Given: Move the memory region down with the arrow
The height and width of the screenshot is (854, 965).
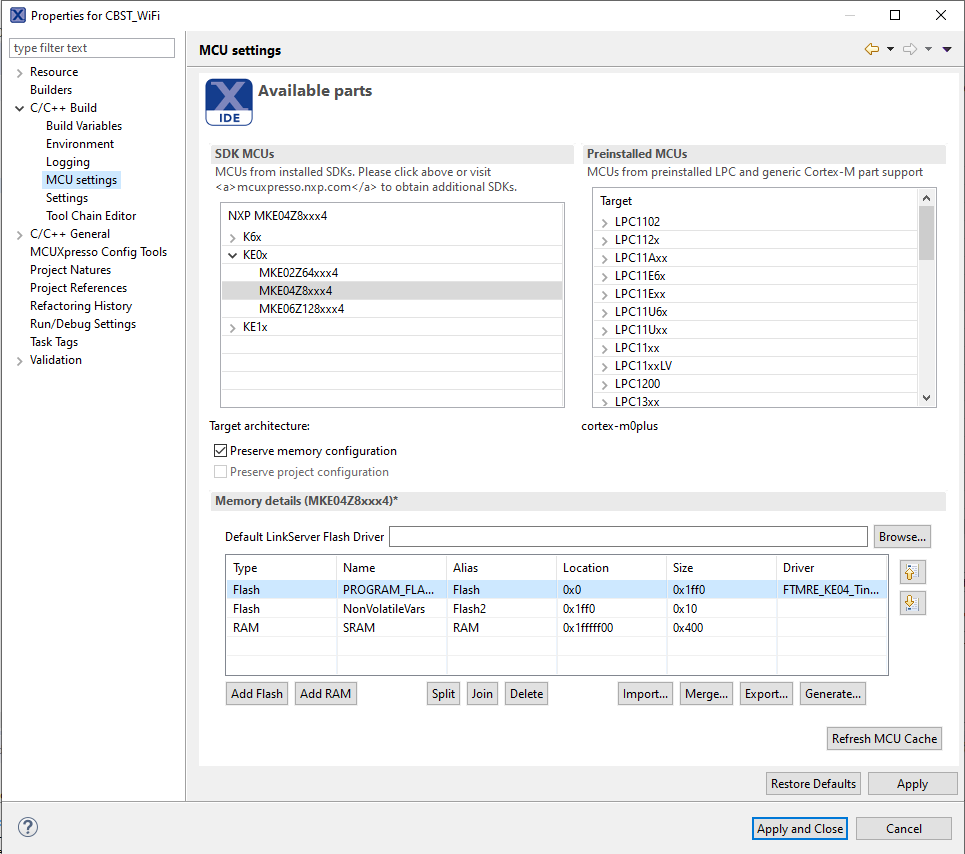Looking at the screenshot, I should tap(911, 603).
